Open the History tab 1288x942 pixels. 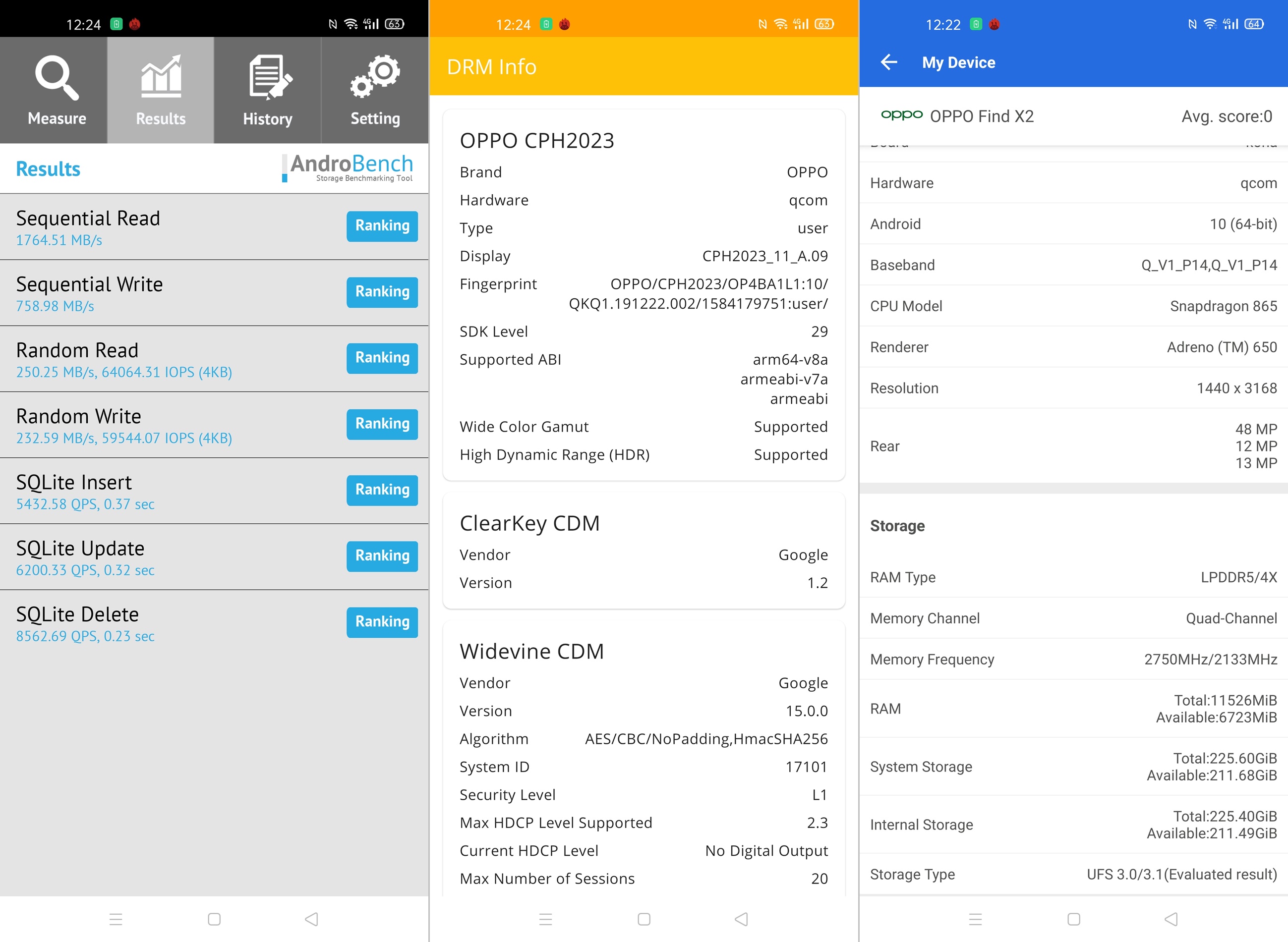tap(268, 90)
